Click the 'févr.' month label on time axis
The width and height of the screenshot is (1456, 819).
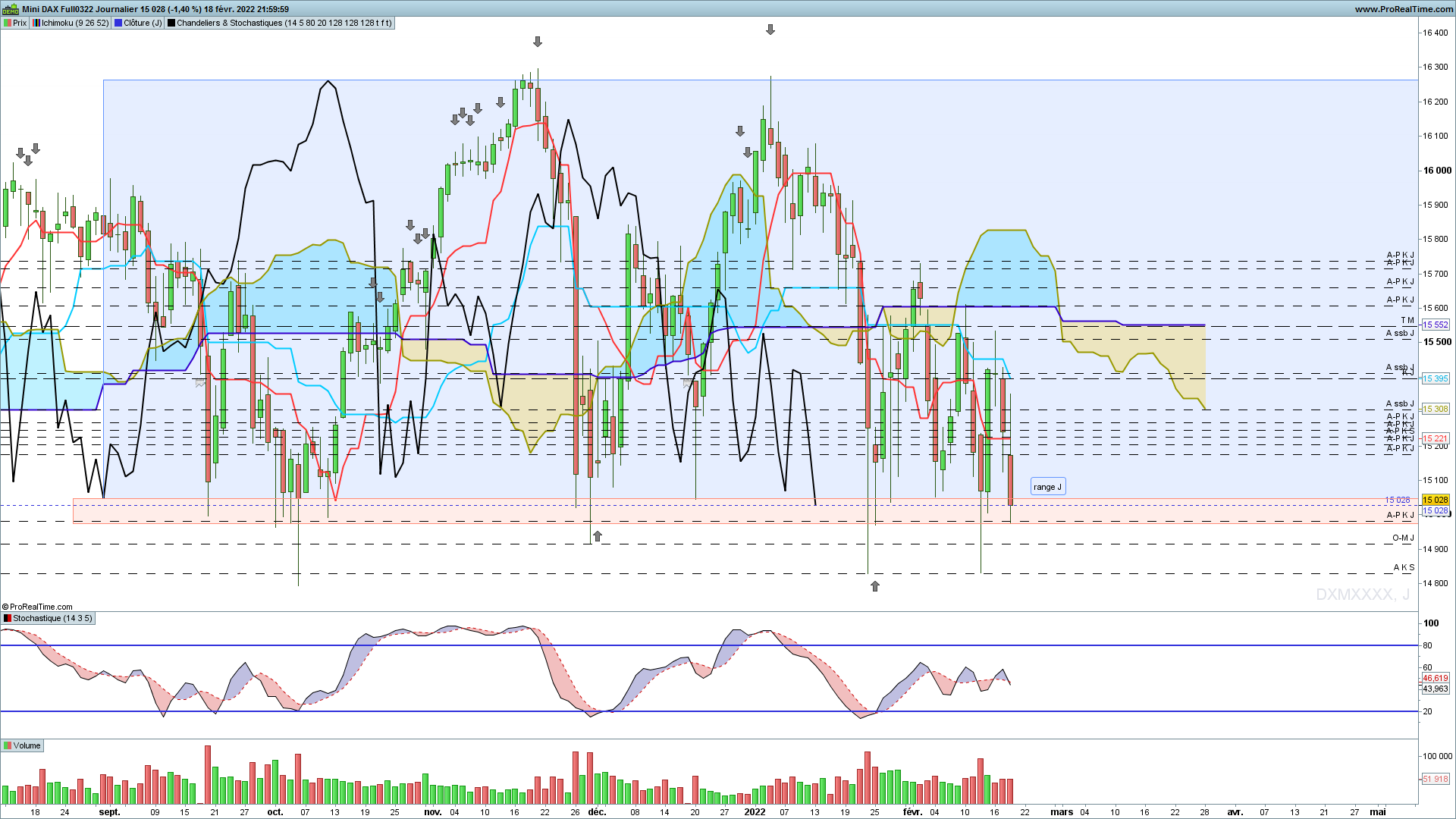pos(913,812)
